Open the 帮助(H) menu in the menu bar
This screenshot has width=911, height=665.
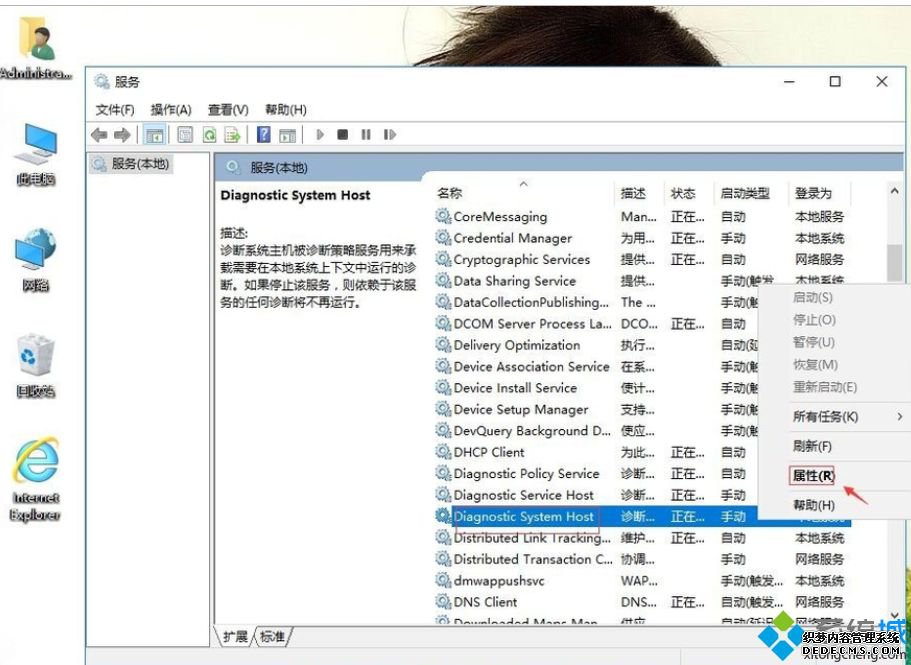coord(285,110)
